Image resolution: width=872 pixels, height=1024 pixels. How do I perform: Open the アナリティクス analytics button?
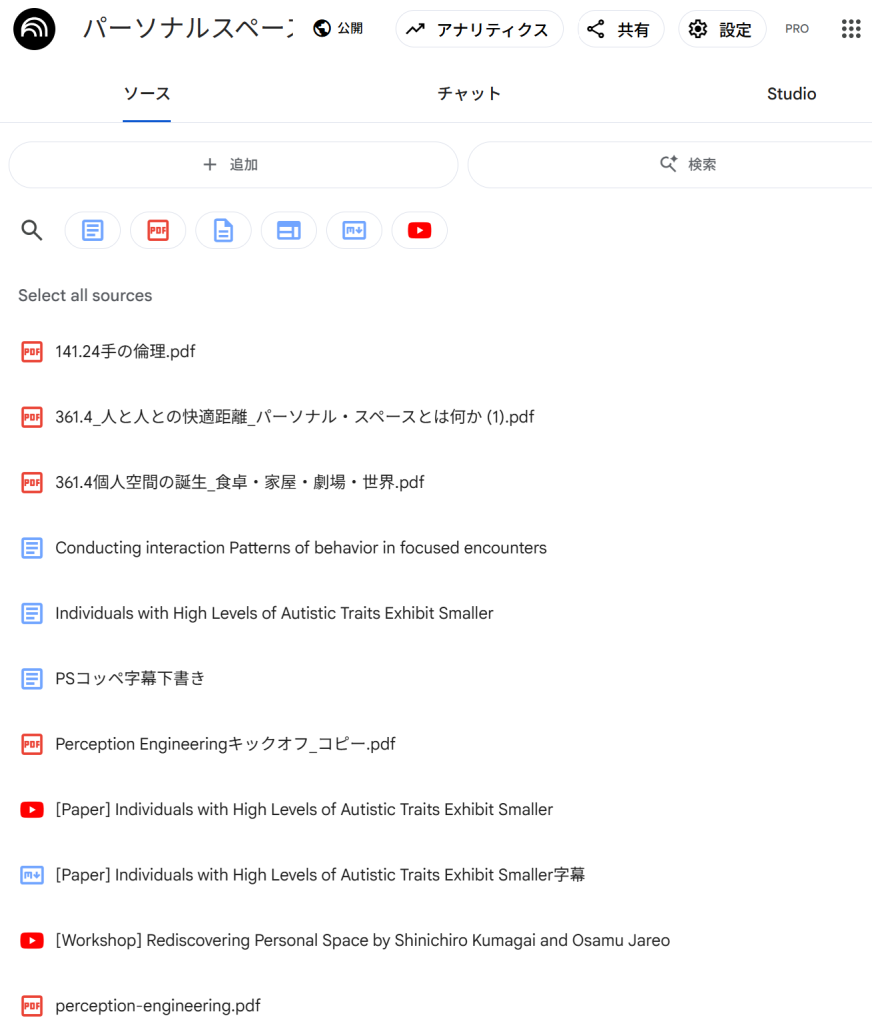tap(479, 29)
